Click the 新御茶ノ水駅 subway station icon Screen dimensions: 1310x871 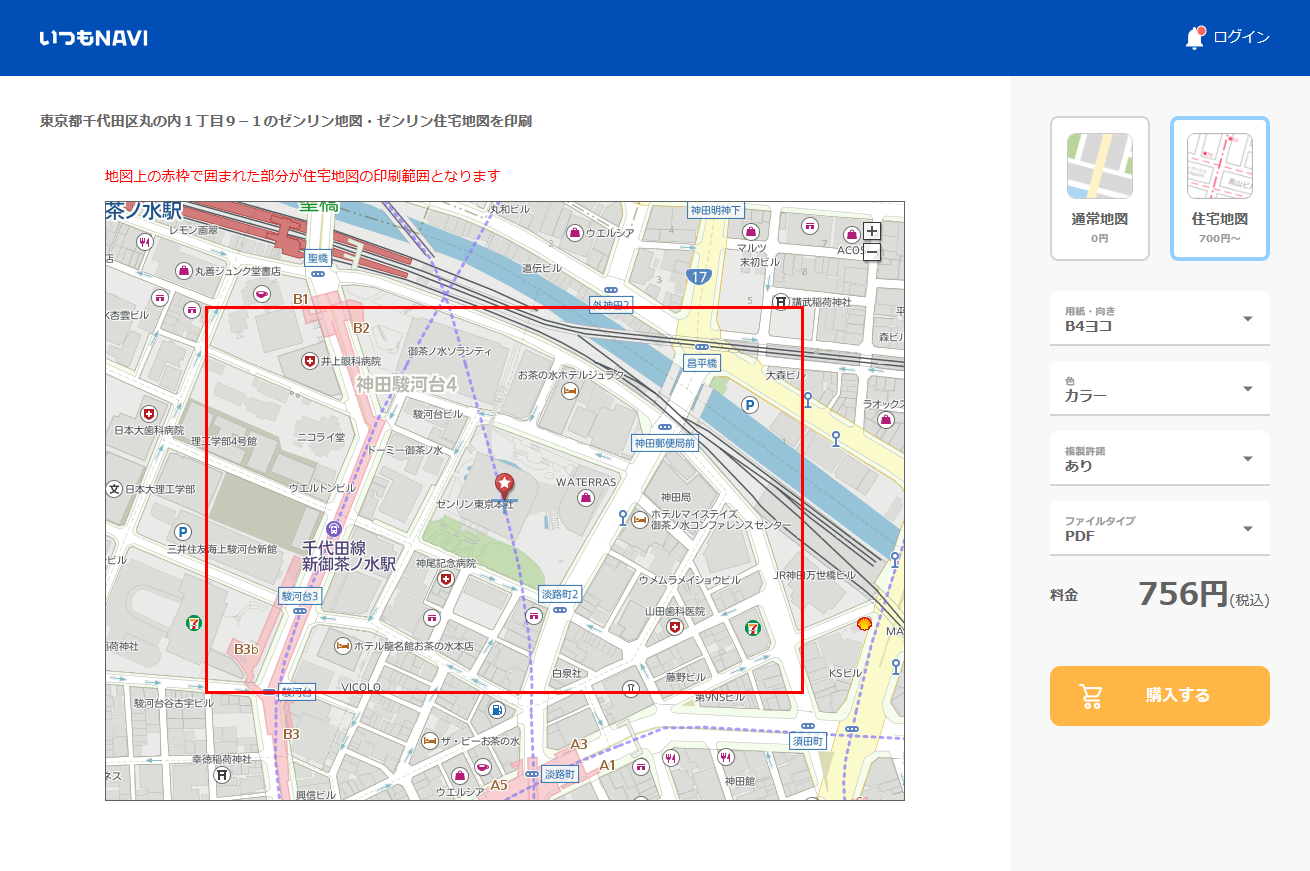334,528
